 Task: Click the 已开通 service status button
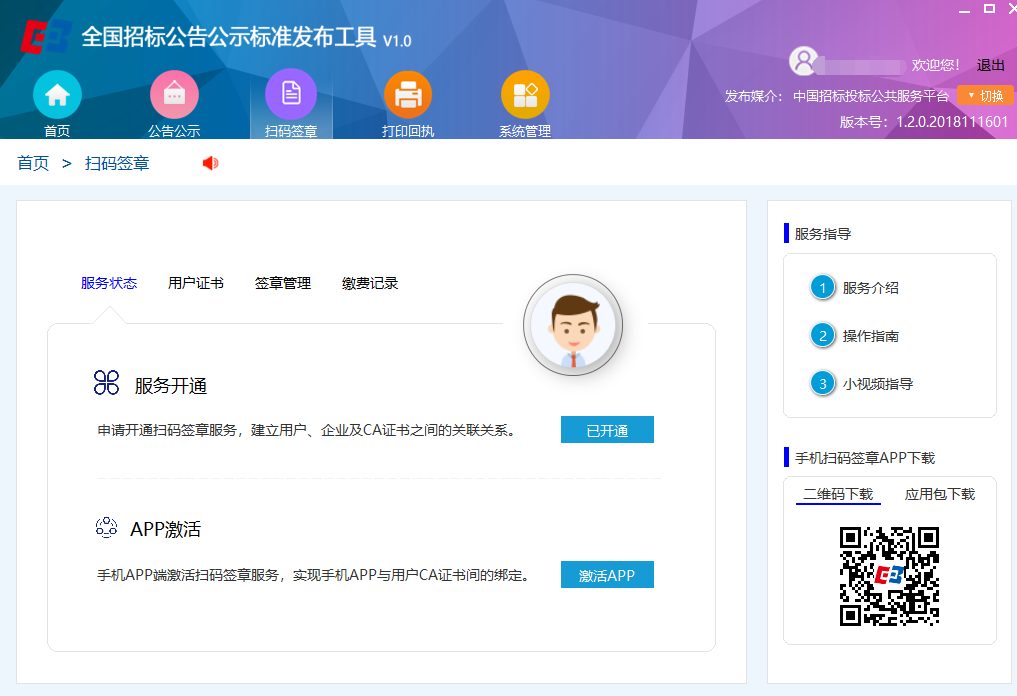(x=607, y=429)
